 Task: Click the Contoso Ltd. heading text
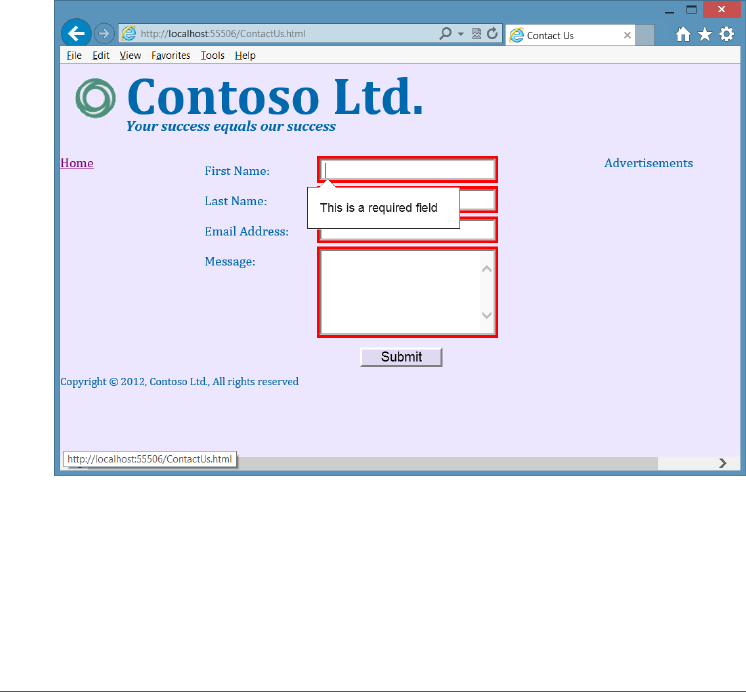[275, 97]
